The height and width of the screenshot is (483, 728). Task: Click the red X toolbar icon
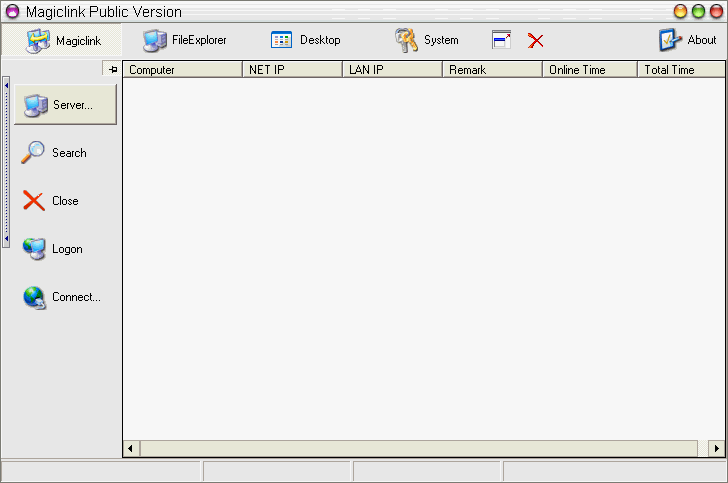coord(536,40)
